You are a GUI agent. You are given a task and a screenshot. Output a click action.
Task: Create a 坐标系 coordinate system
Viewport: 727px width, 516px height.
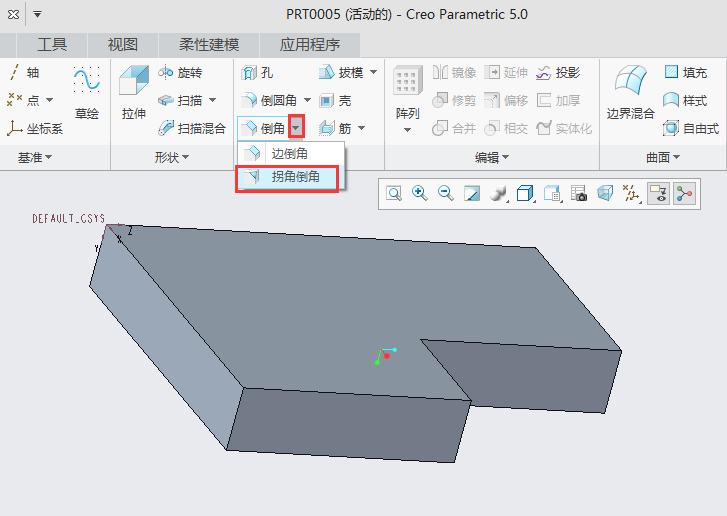[x=35, y=128]
